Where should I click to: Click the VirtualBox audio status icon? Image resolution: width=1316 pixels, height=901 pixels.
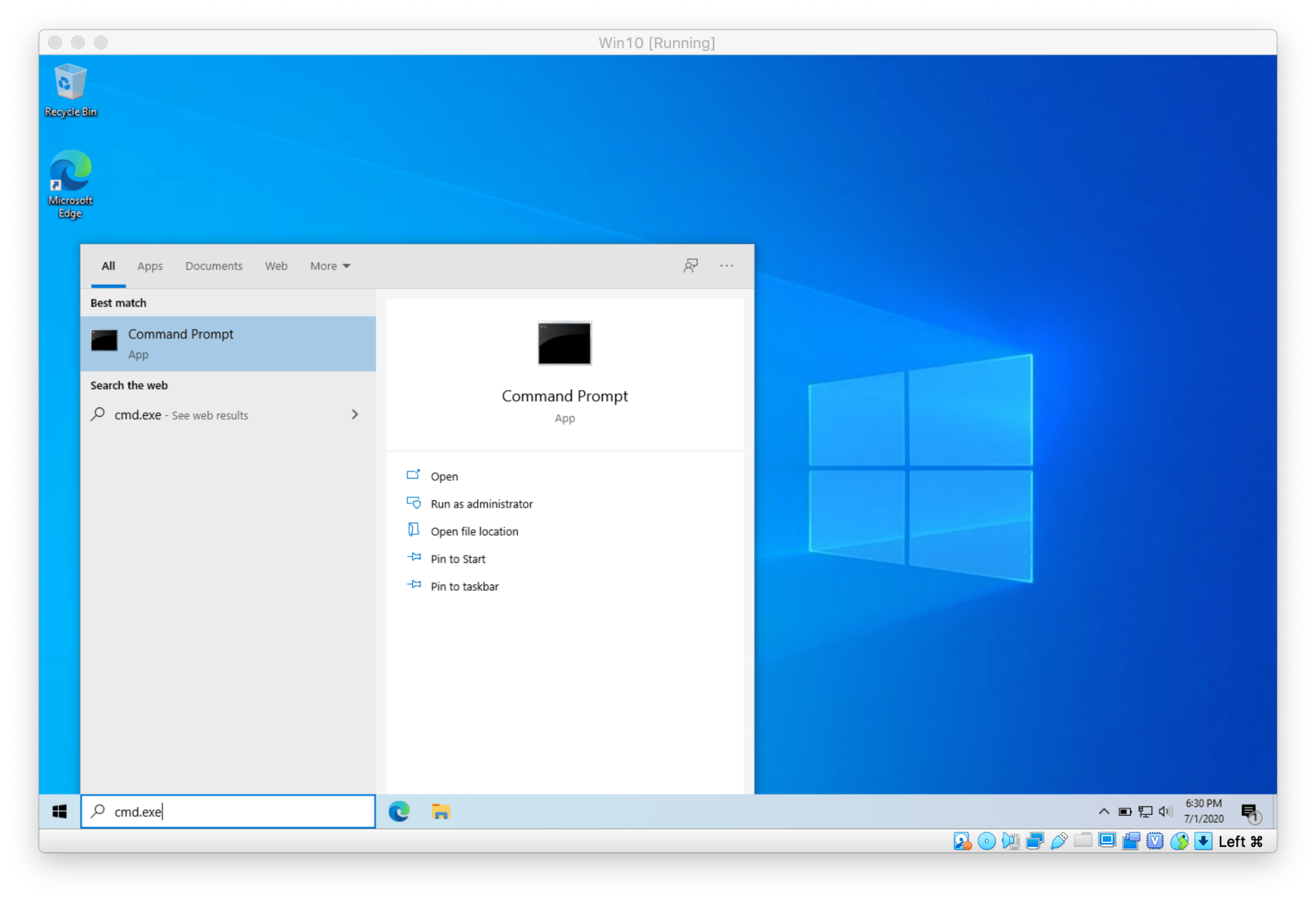pos(1011,841)
